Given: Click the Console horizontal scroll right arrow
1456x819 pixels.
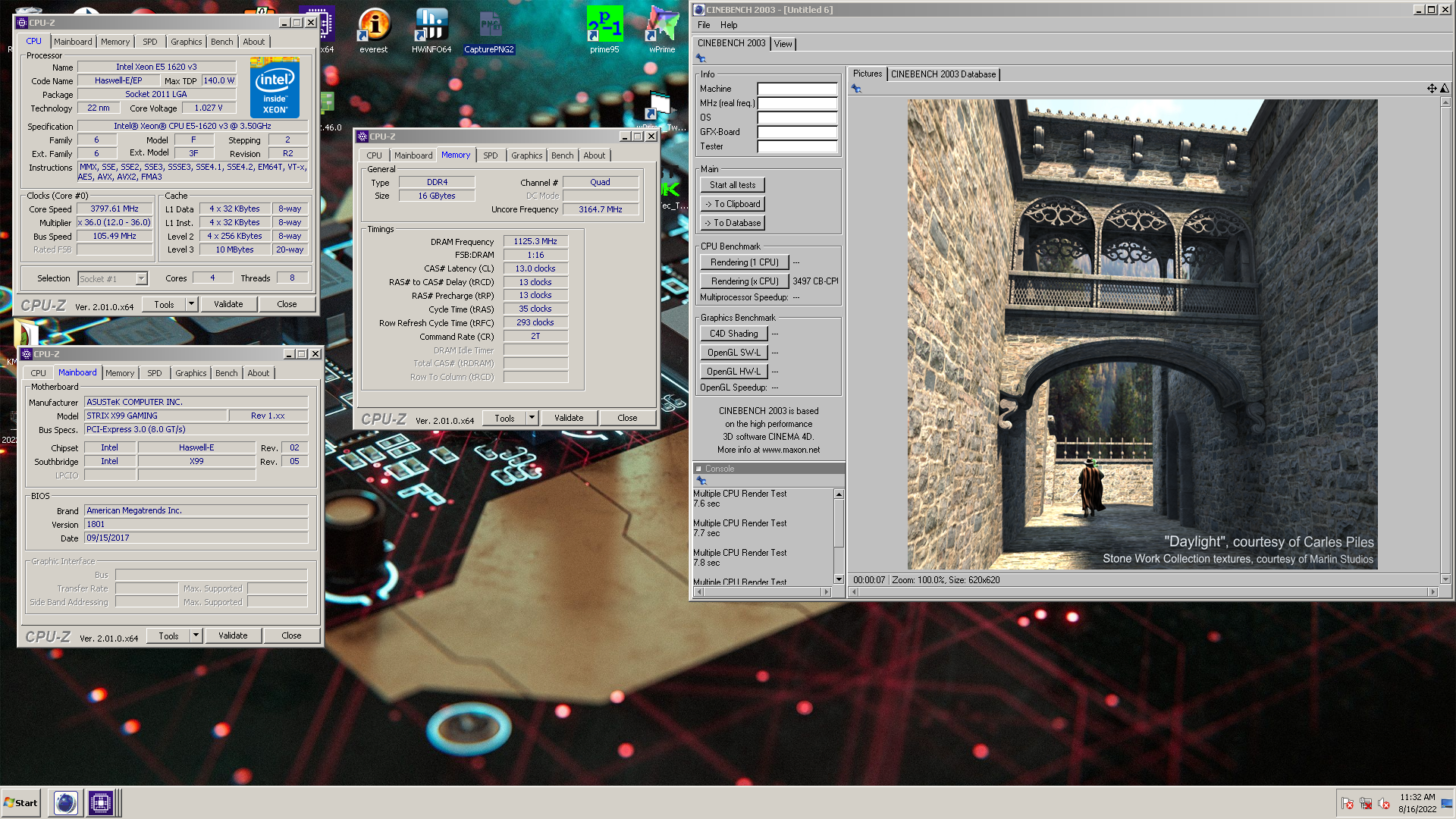Looking at the screenshot, I should click(827, 591).
